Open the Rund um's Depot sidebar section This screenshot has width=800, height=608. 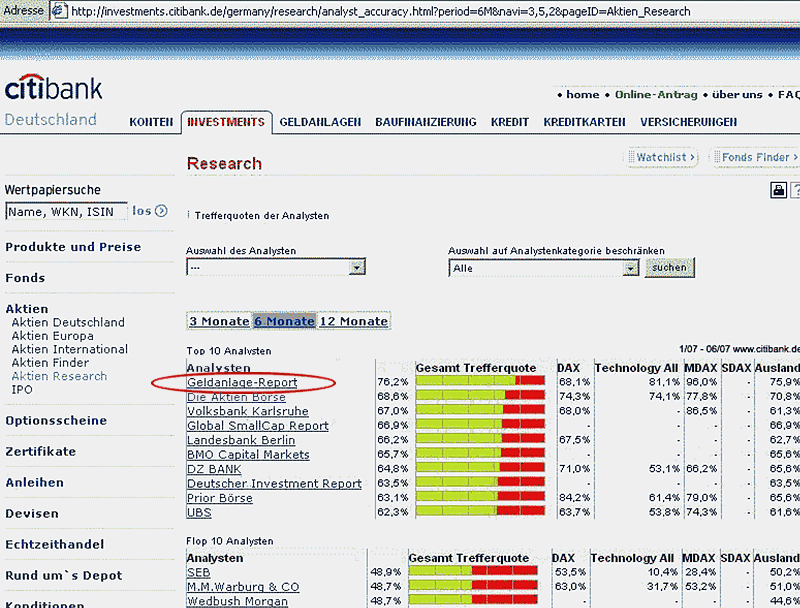(64, 576)
